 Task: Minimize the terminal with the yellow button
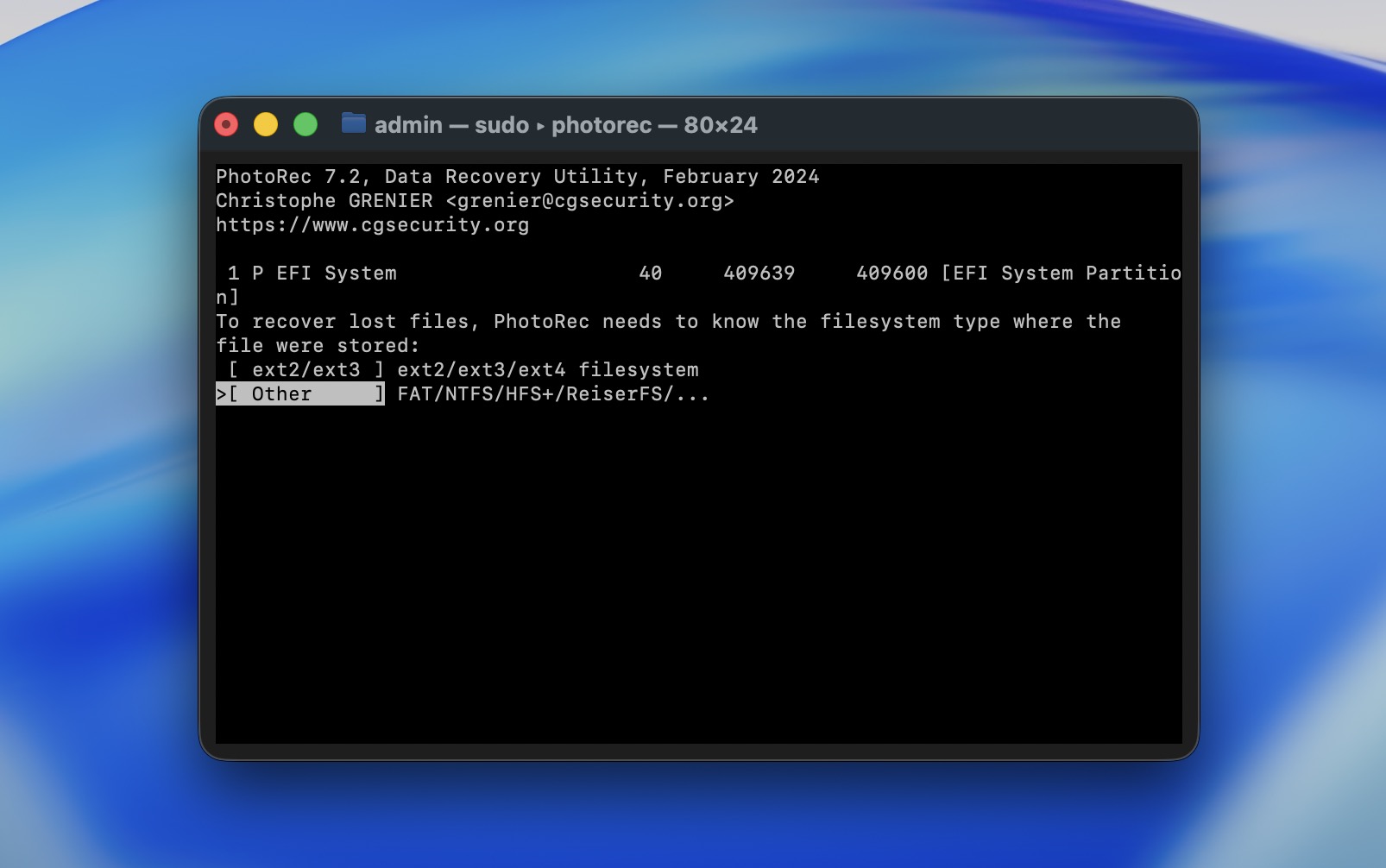point(266,125)
